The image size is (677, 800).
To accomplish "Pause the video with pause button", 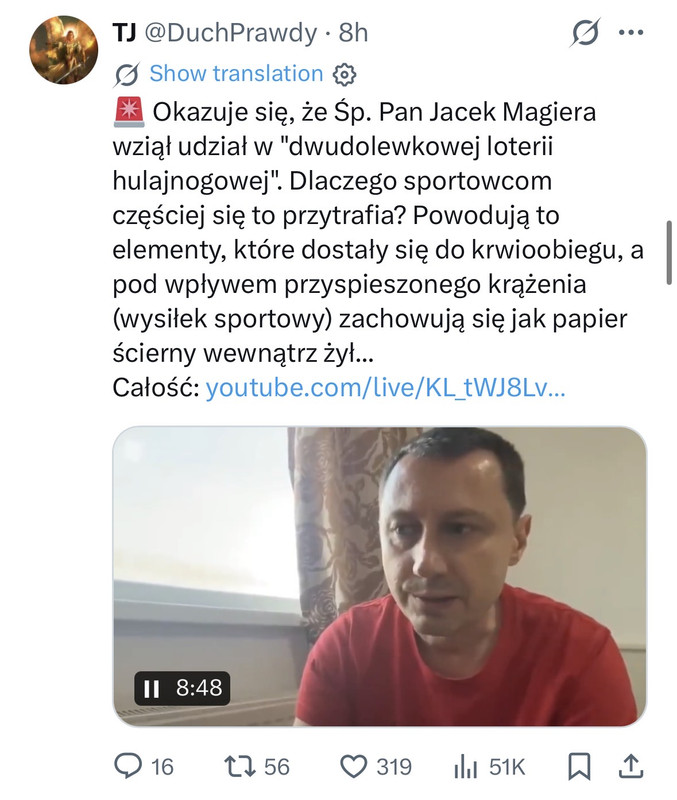I will coord(152,688).
